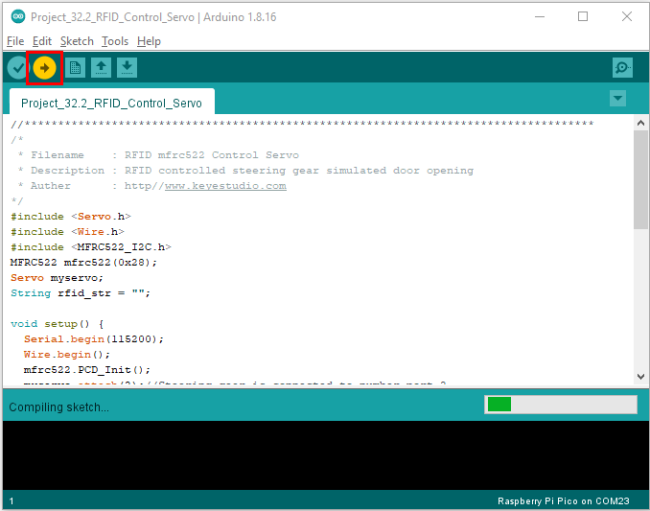The height and width of the screenshot is (511, 650).
Task: Click the '#include <MFRC522_I2C.h>' line
Action: (x=91, y=247)
